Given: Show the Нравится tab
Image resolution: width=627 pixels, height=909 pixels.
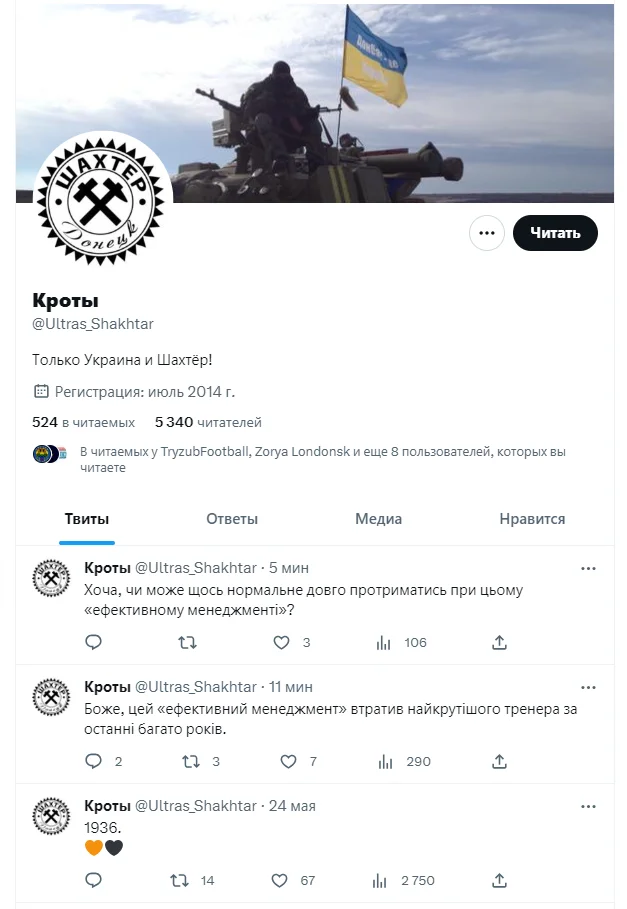Looking at the screenshot, I should click(x=532, y=519).
